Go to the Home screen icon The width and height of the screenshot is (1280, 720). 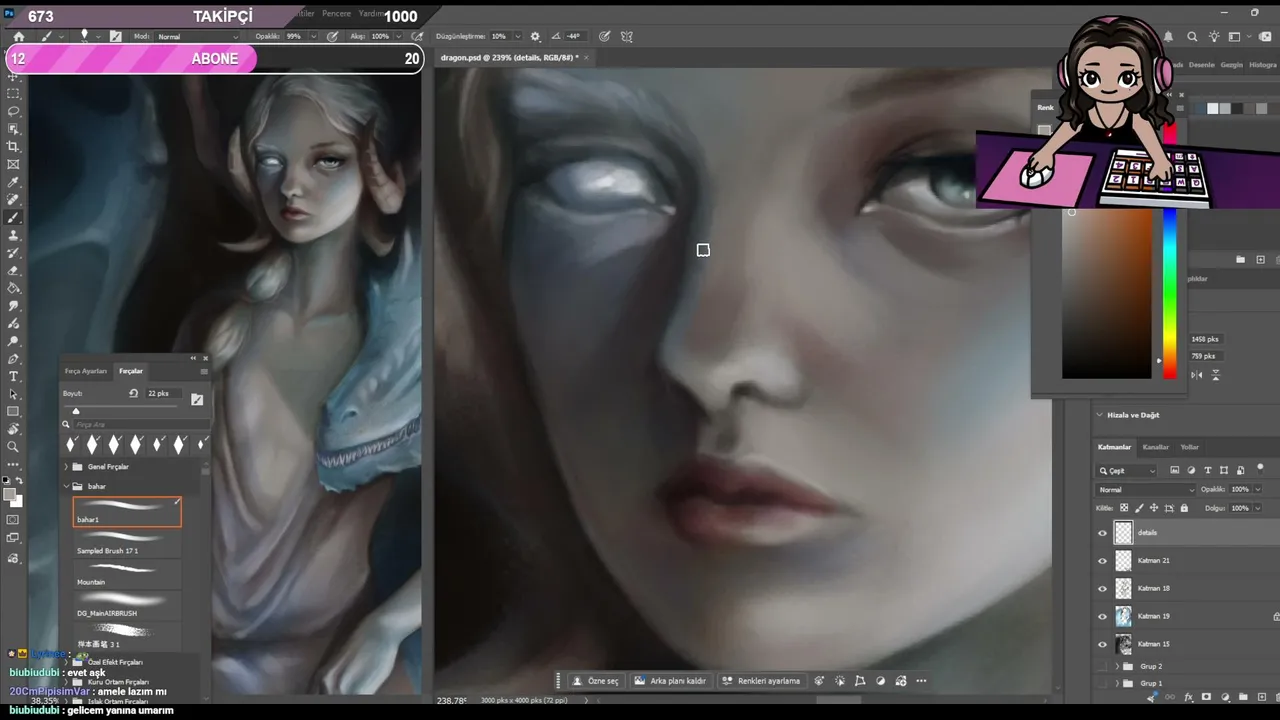pos(18,37)
